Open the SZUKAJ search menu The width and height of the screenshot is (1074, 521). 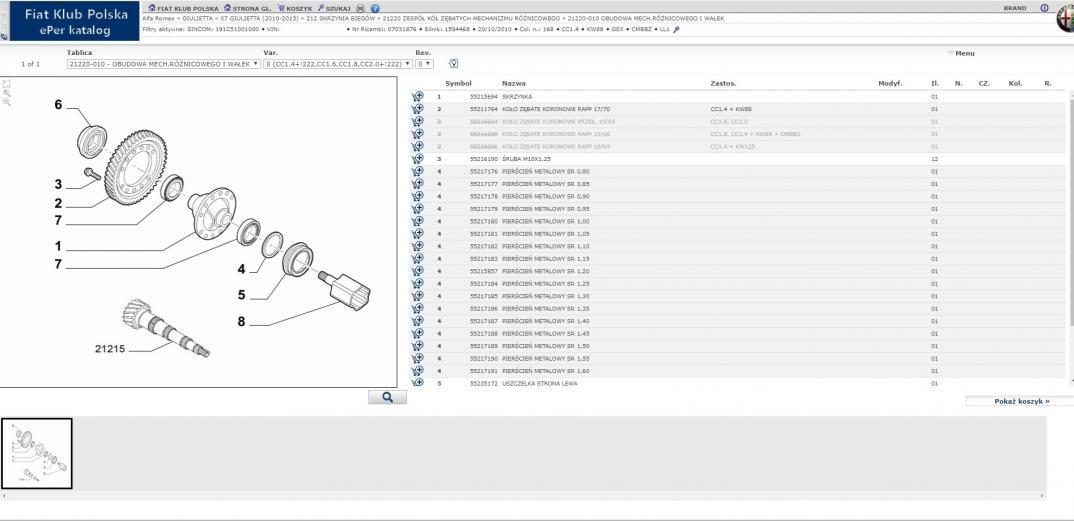[334, 8]
